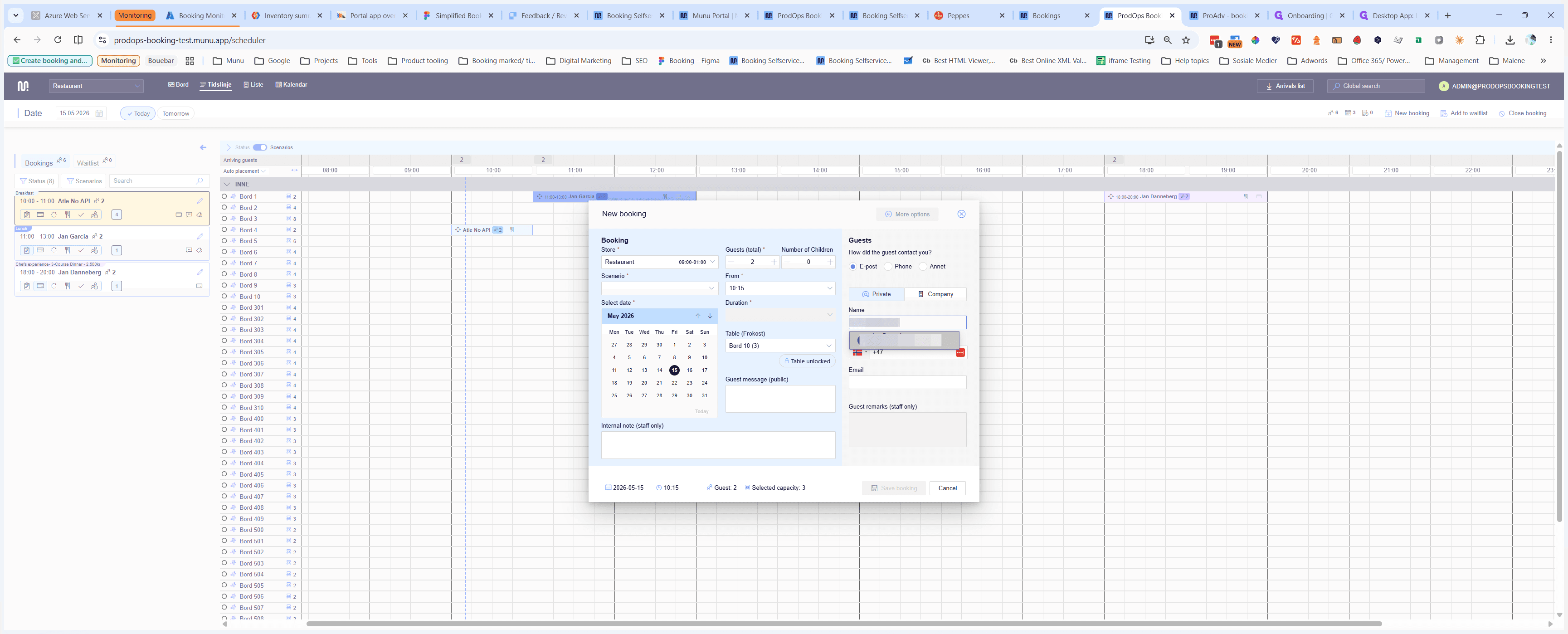The image size is (1568, 634).
Task: Click the Tomorrow date button
Action: coord(175,113)
